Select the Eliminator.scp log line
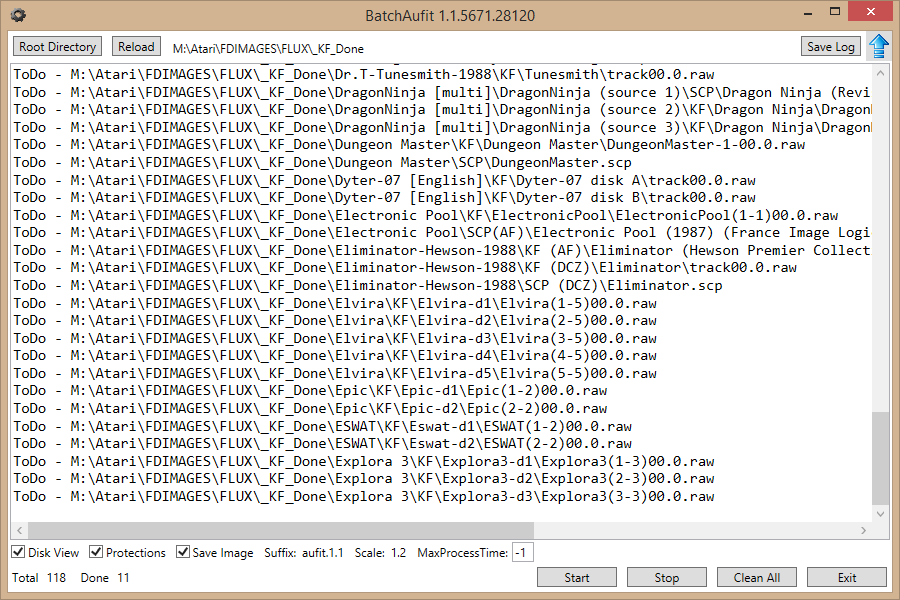Screen dimensions: 900x600 pyautogui.click(x=367, y=285)
